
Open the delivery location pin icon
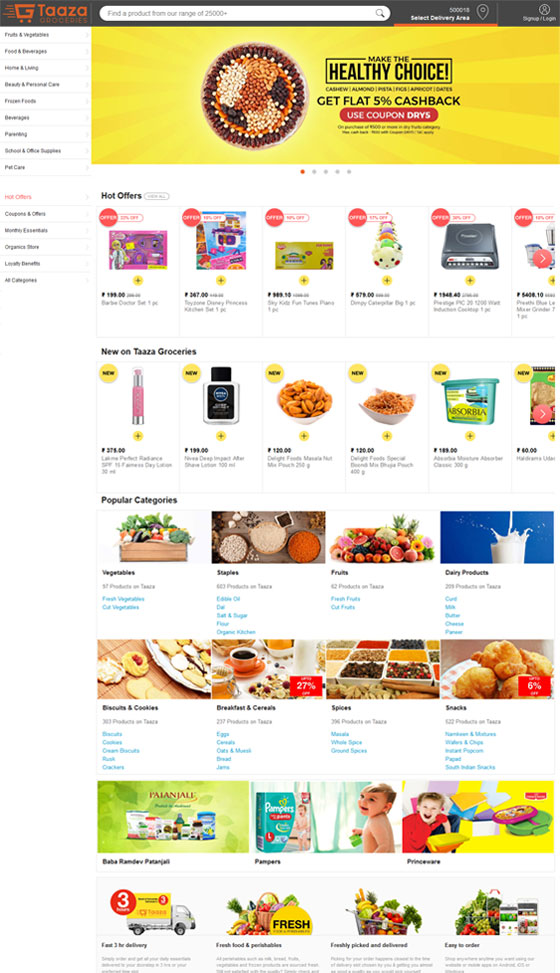point(482,11)
